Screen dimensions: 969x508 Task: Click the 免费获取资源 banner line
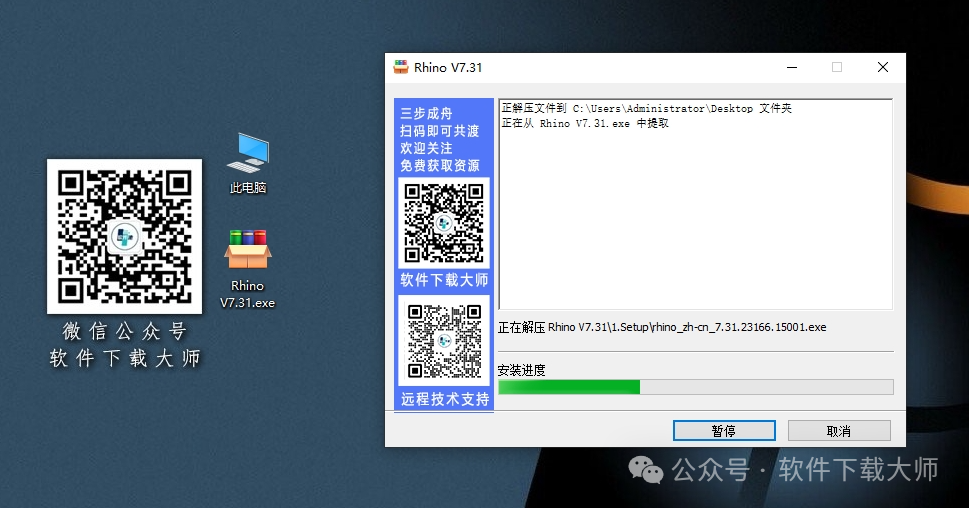(440, 166)
